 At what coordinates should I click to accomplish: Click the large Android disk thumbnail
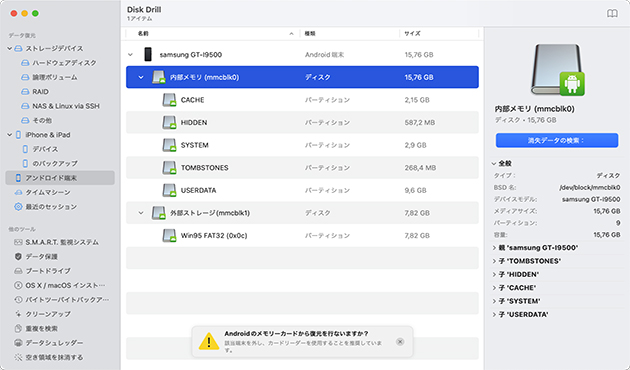click(558, 70)
